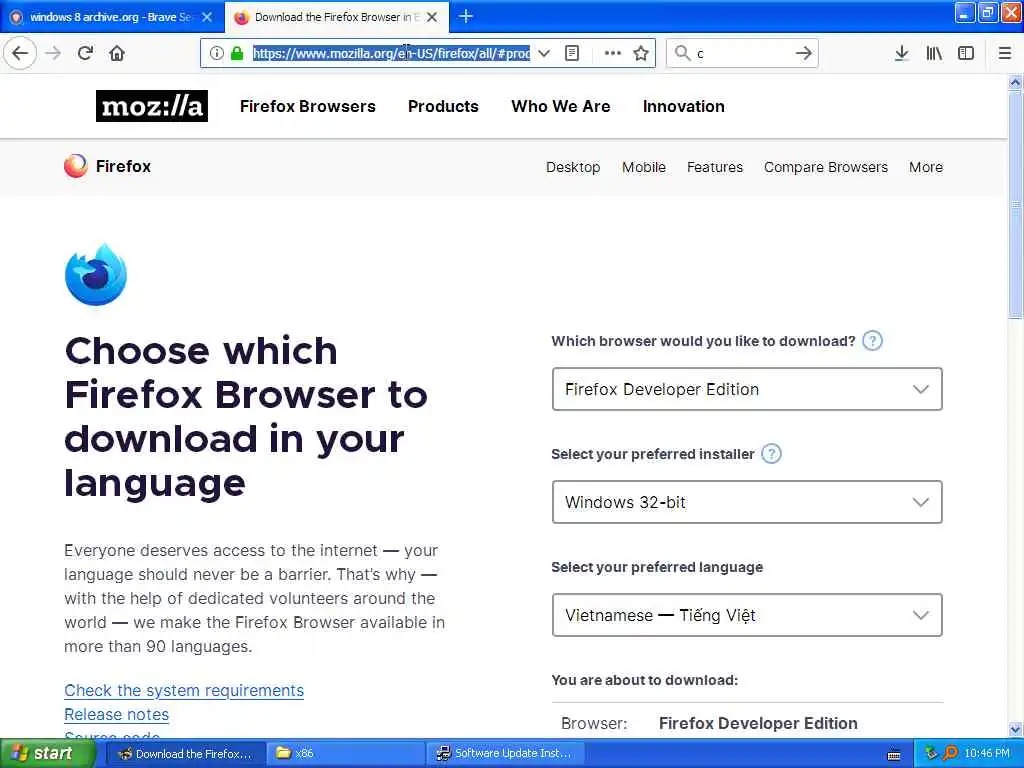Screen dimensions: 1024x768
Task: Close the Download the Firefox Browser tab
Action: coord(432,17)
